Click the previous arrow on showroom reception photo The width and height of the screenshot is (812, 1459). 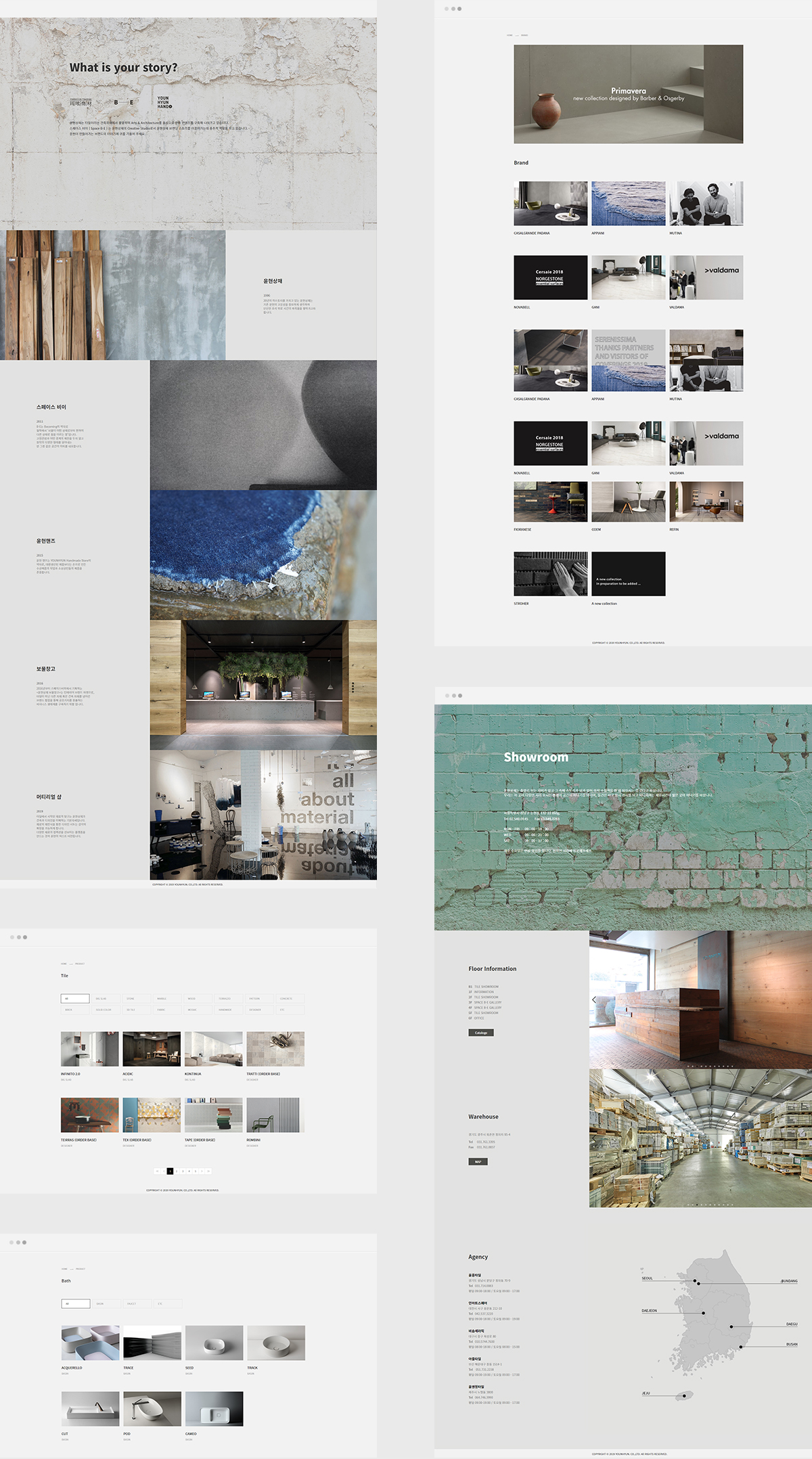coord(594,1000)
